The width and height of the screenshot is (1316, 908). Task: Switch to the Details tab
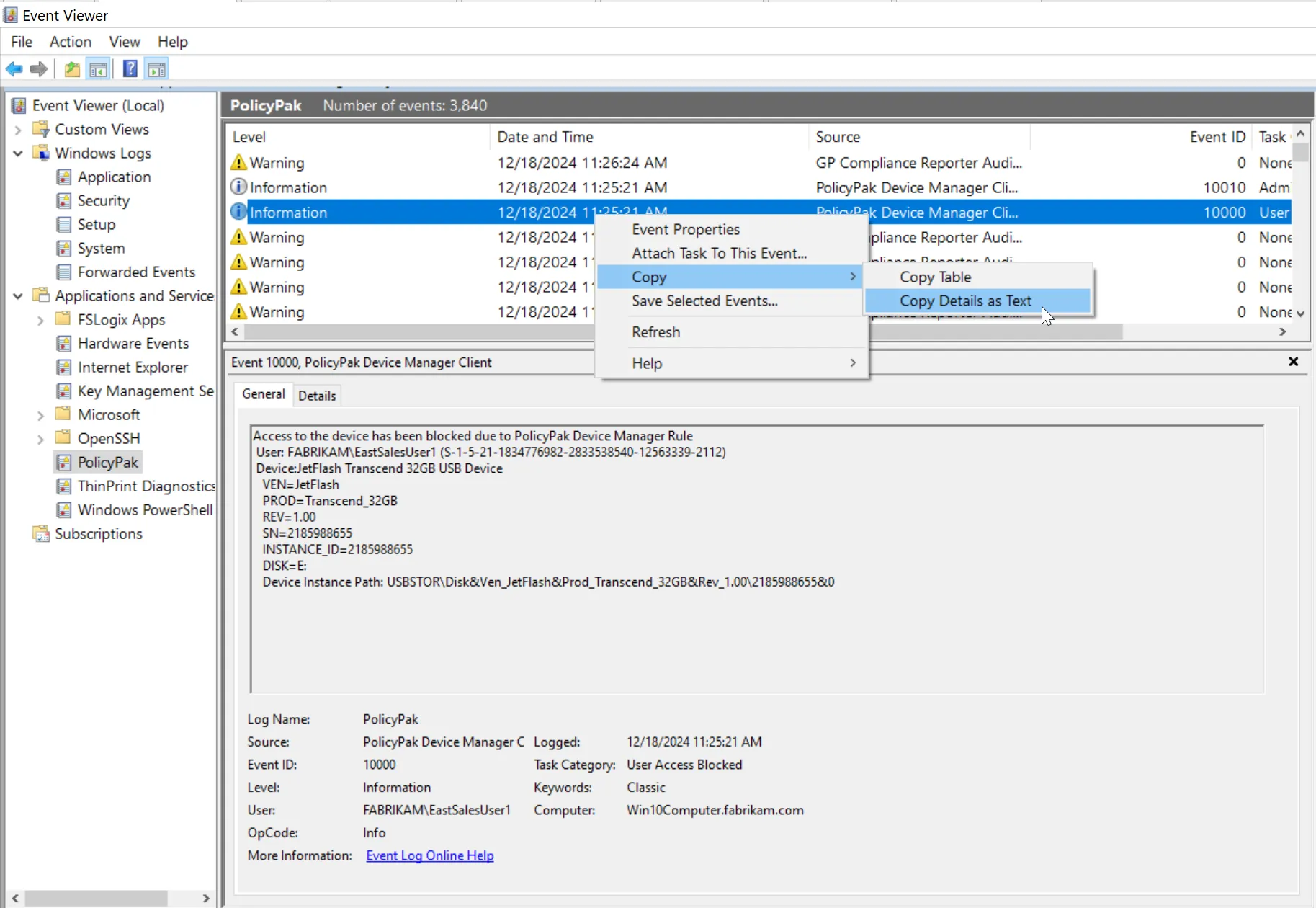(317, 396)
